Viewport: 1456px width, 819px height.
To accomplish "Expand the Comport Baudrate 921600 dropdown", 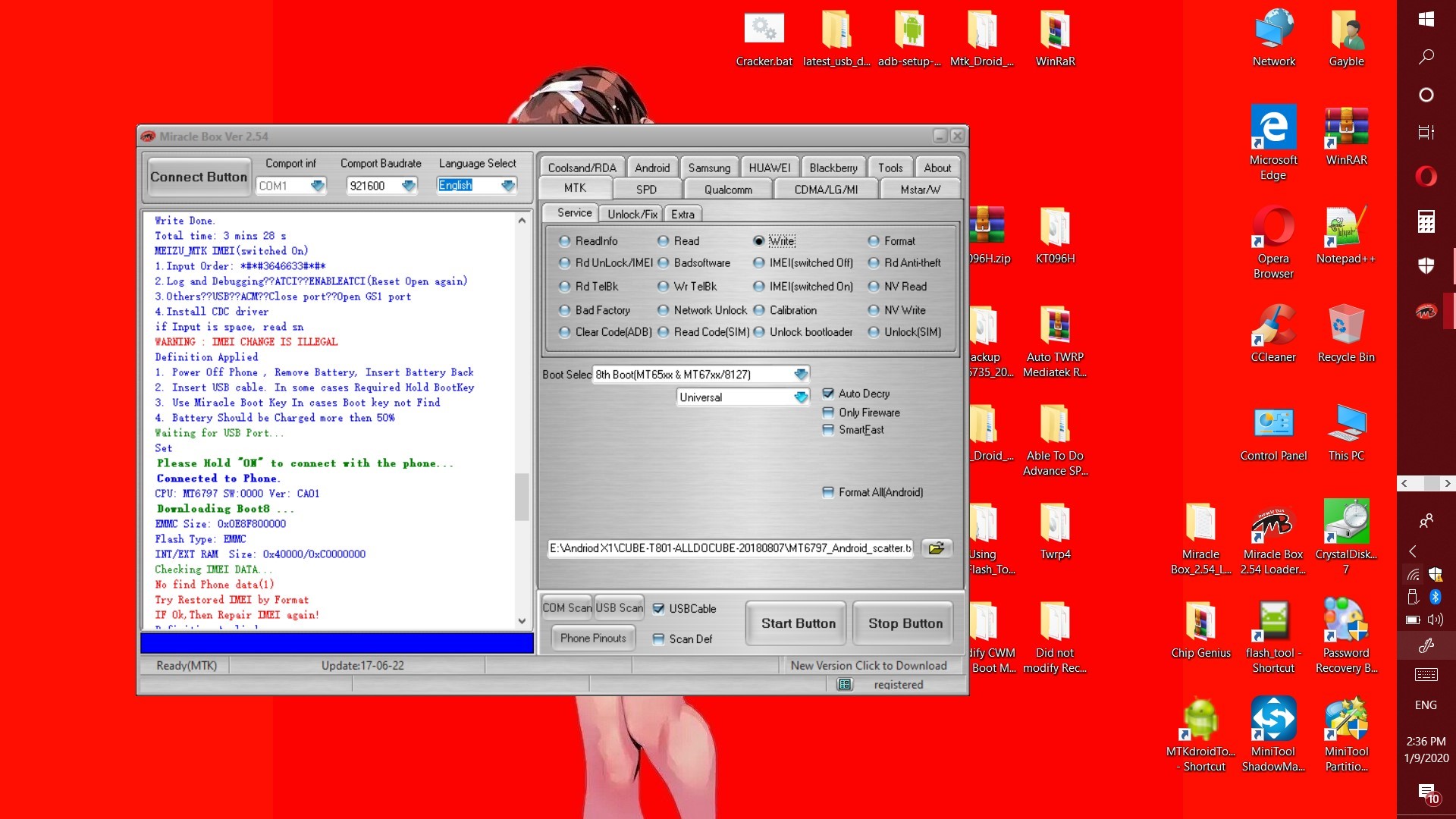I will coord(409,186).
